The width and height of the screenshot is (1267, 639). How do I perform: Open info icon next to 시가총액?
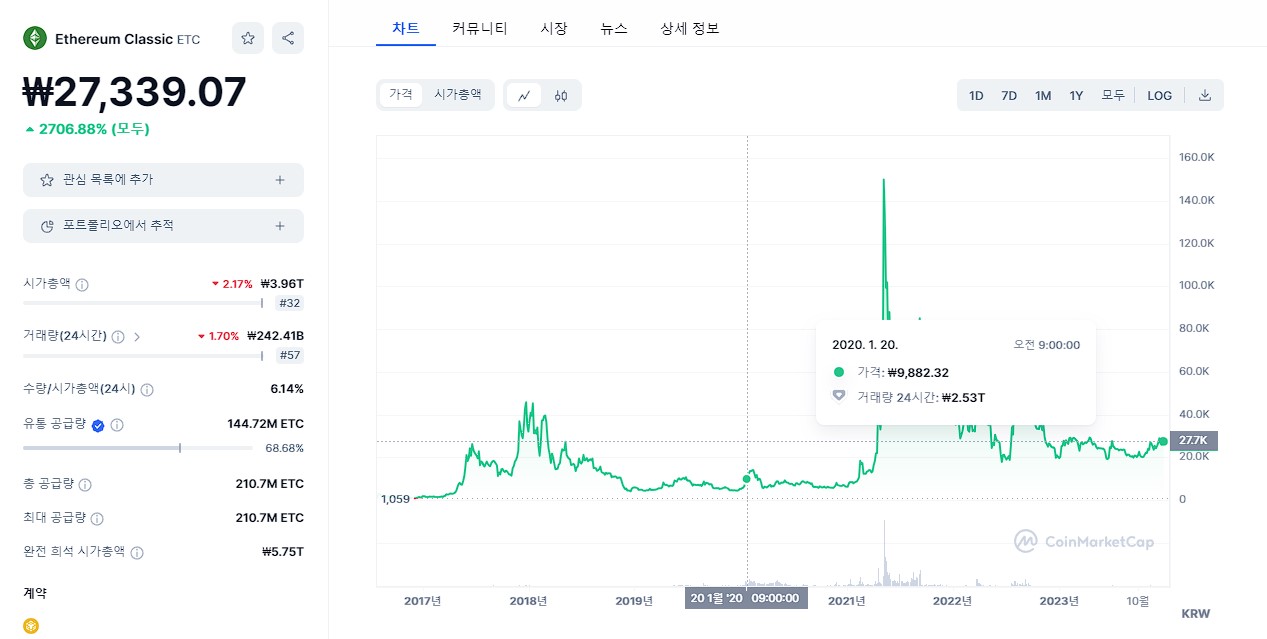coord(82,284)
